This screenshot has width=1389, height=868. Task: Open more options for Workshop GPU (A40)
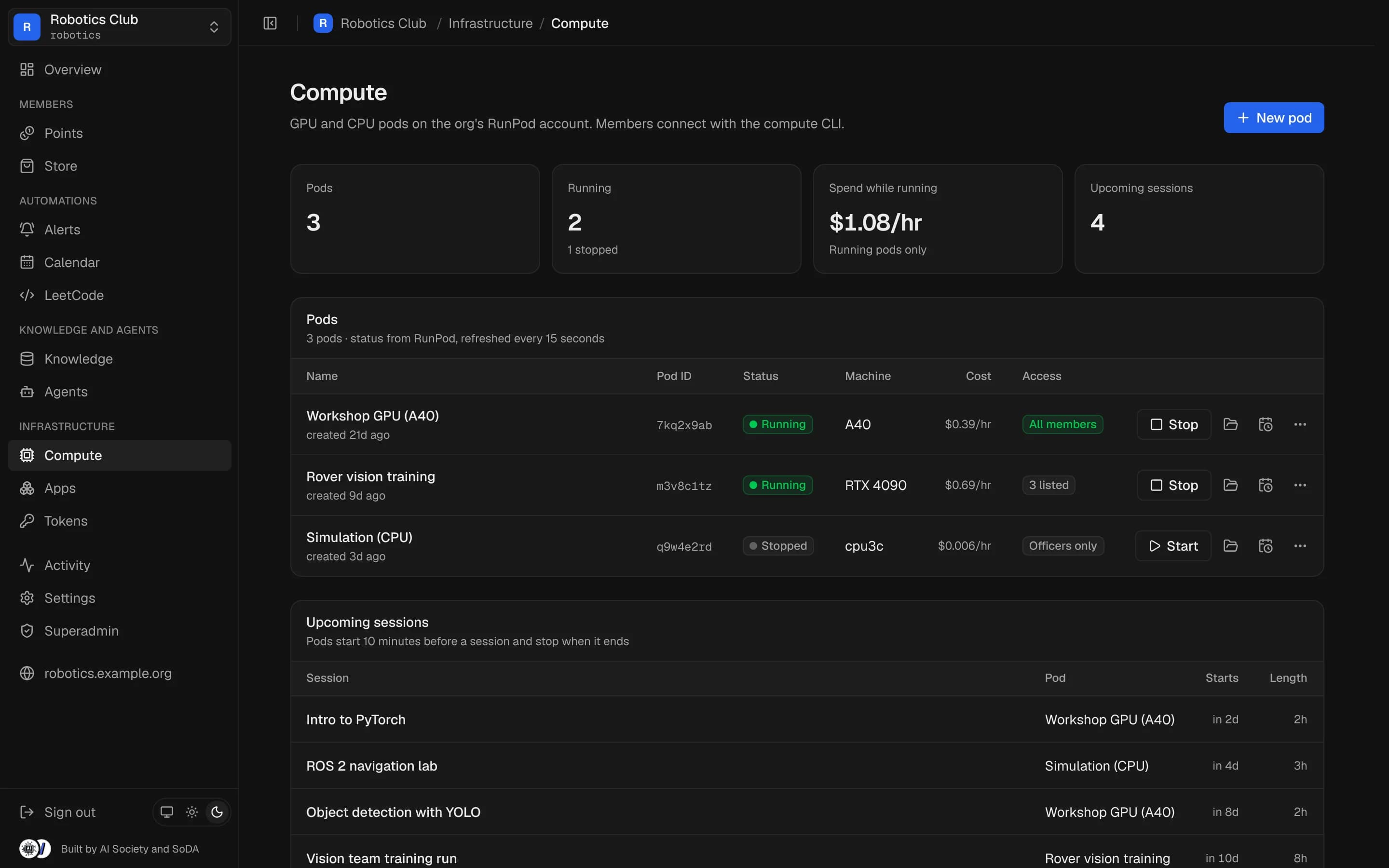click(1300, 424)
